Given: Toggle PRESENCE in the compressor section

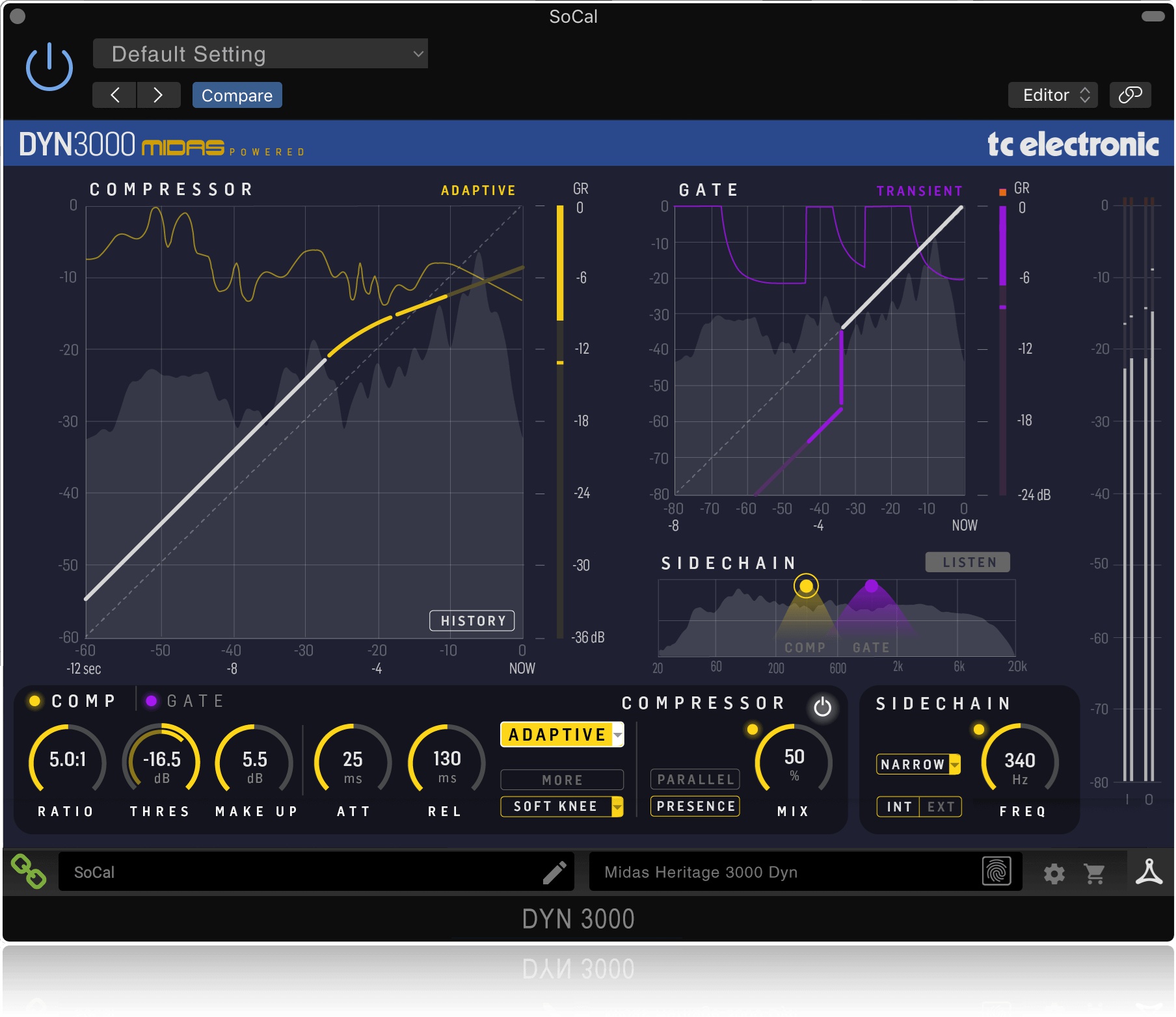Looking at the screenshot, I should pyautogui.click(x=695, y=806).
